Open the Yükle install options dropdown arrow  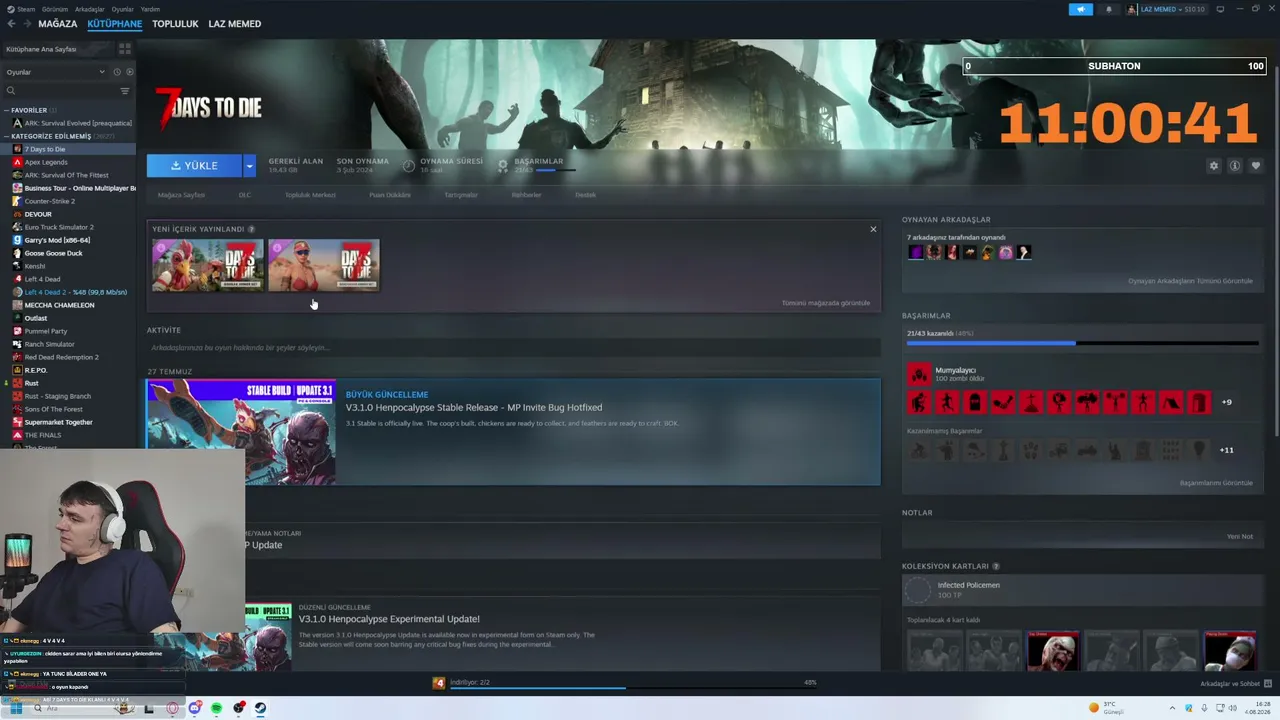point(249,166)
